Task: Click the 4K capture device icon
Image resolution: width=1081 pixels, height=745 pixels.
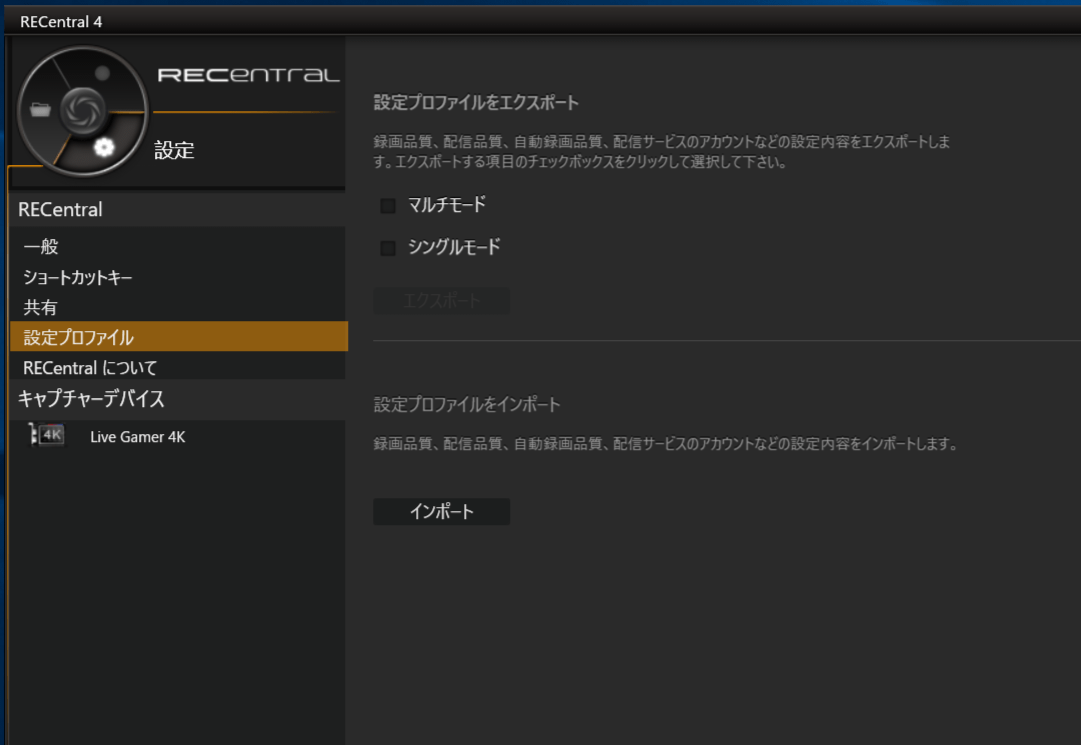Action: [x=48, y=436]
